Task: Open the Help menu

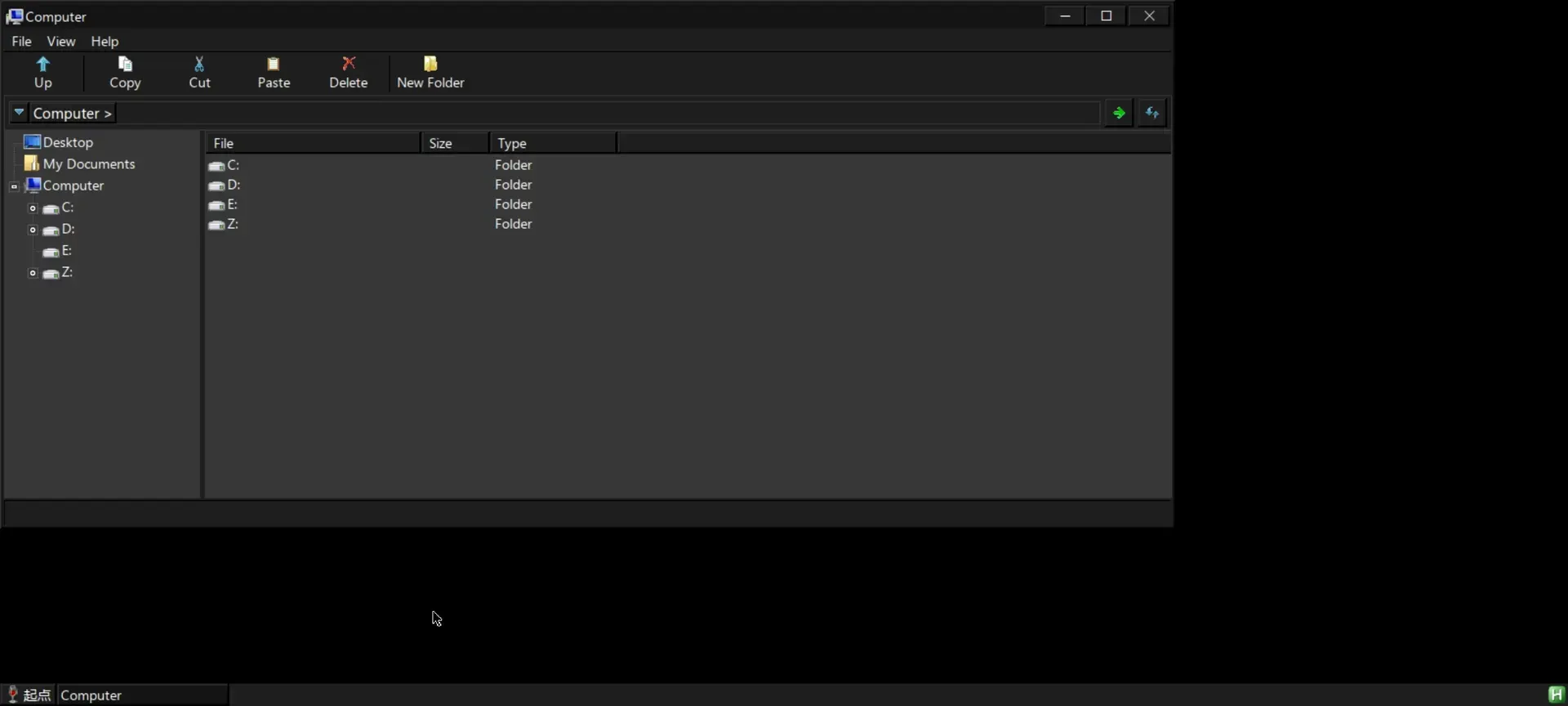Action: click(x=105, y=41)
